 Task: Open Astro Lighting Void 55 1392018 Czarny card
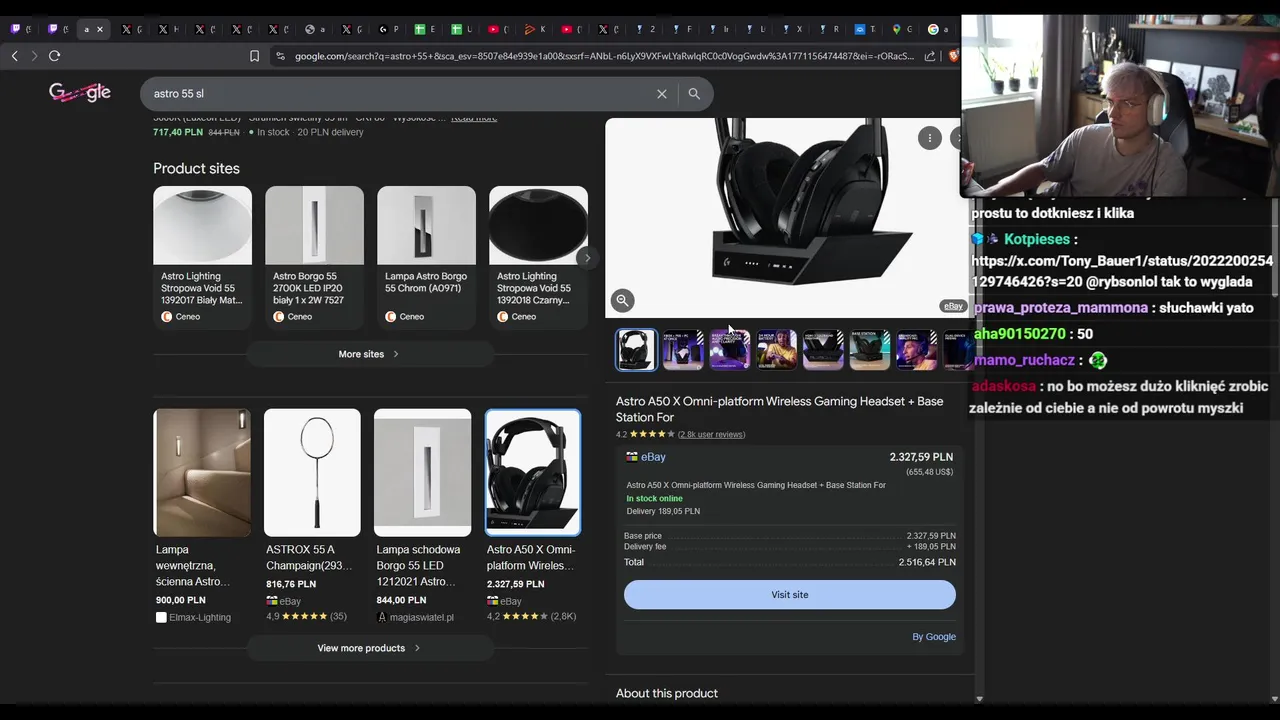coord(538,257)
